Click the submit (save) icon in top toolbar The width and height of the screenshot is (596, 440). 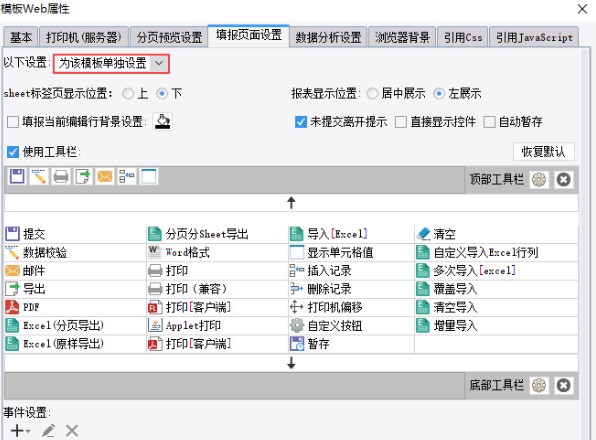click(x=17, y=177)
